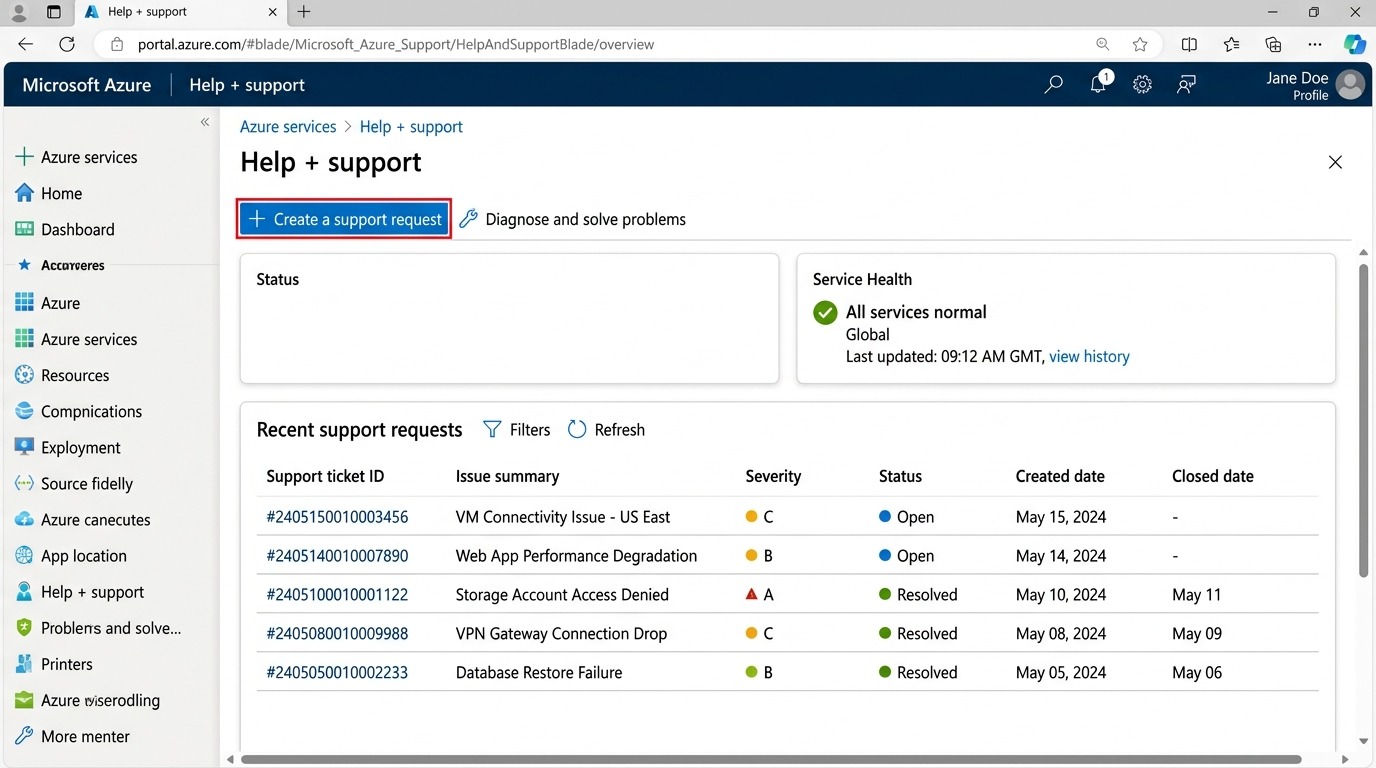The height and width of the screenshot is (768, 1376).
Task: Open ticket #2405100010001122
Action: pyautogui.click(x=337, y=595)
